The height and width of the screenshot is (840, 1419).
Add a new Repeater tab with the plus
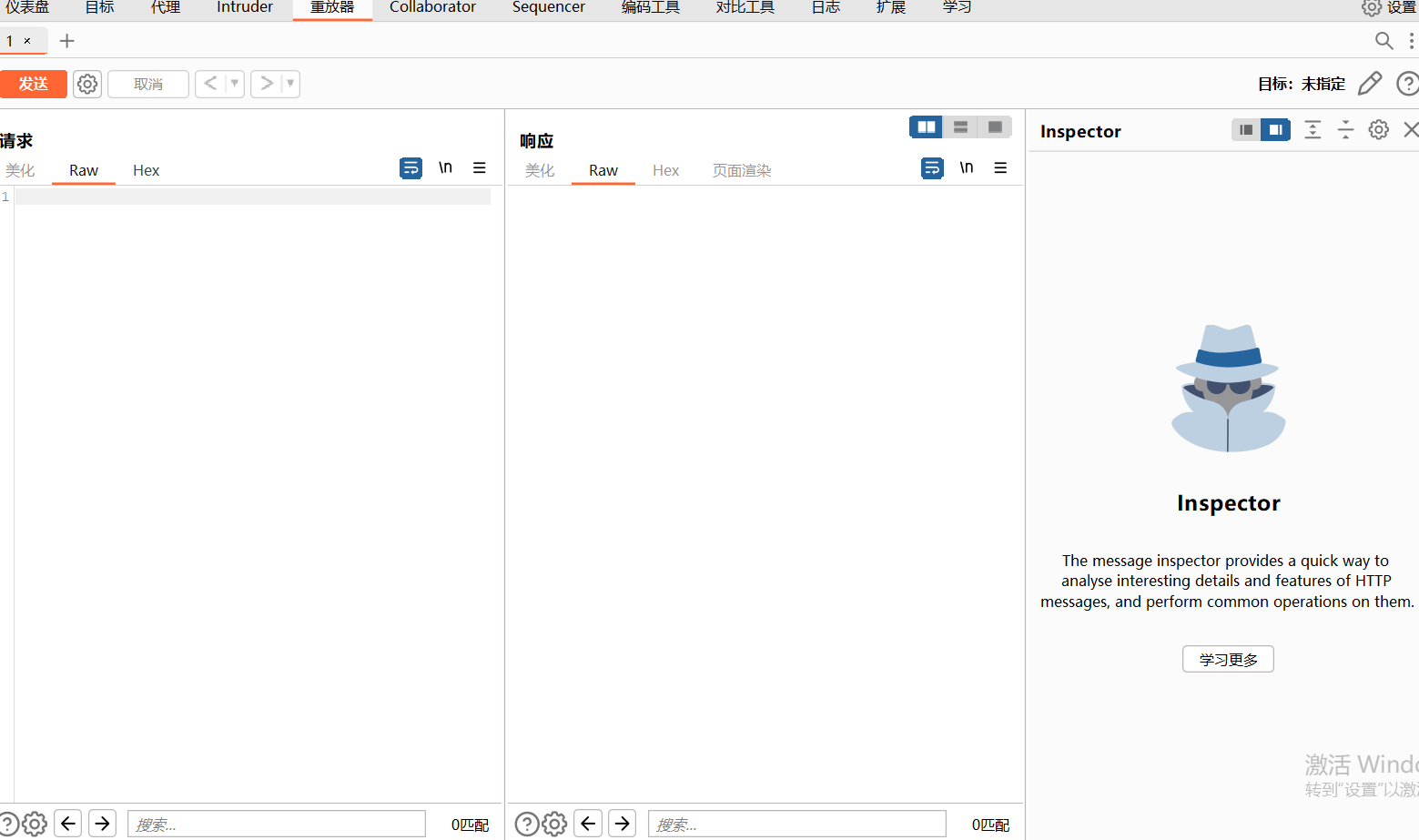pyautogui.click(x=66, y=41)
